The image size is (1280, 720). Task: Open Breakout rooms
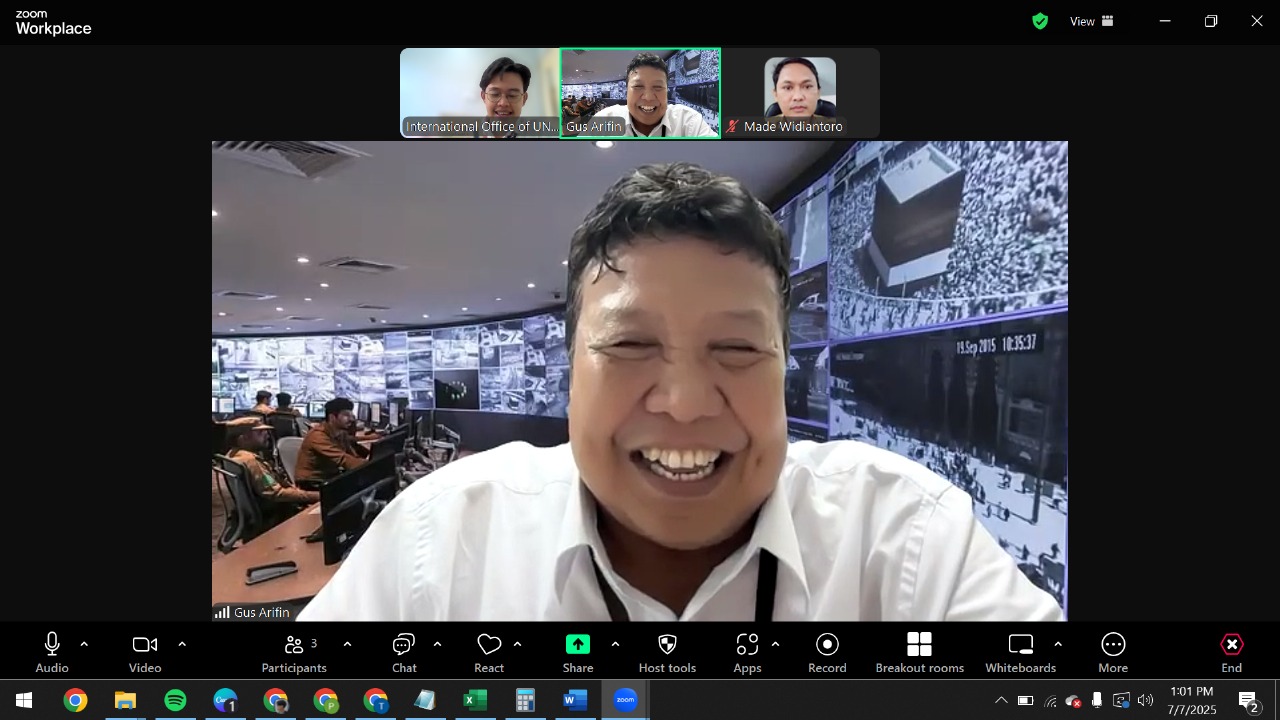click(920, 653)
